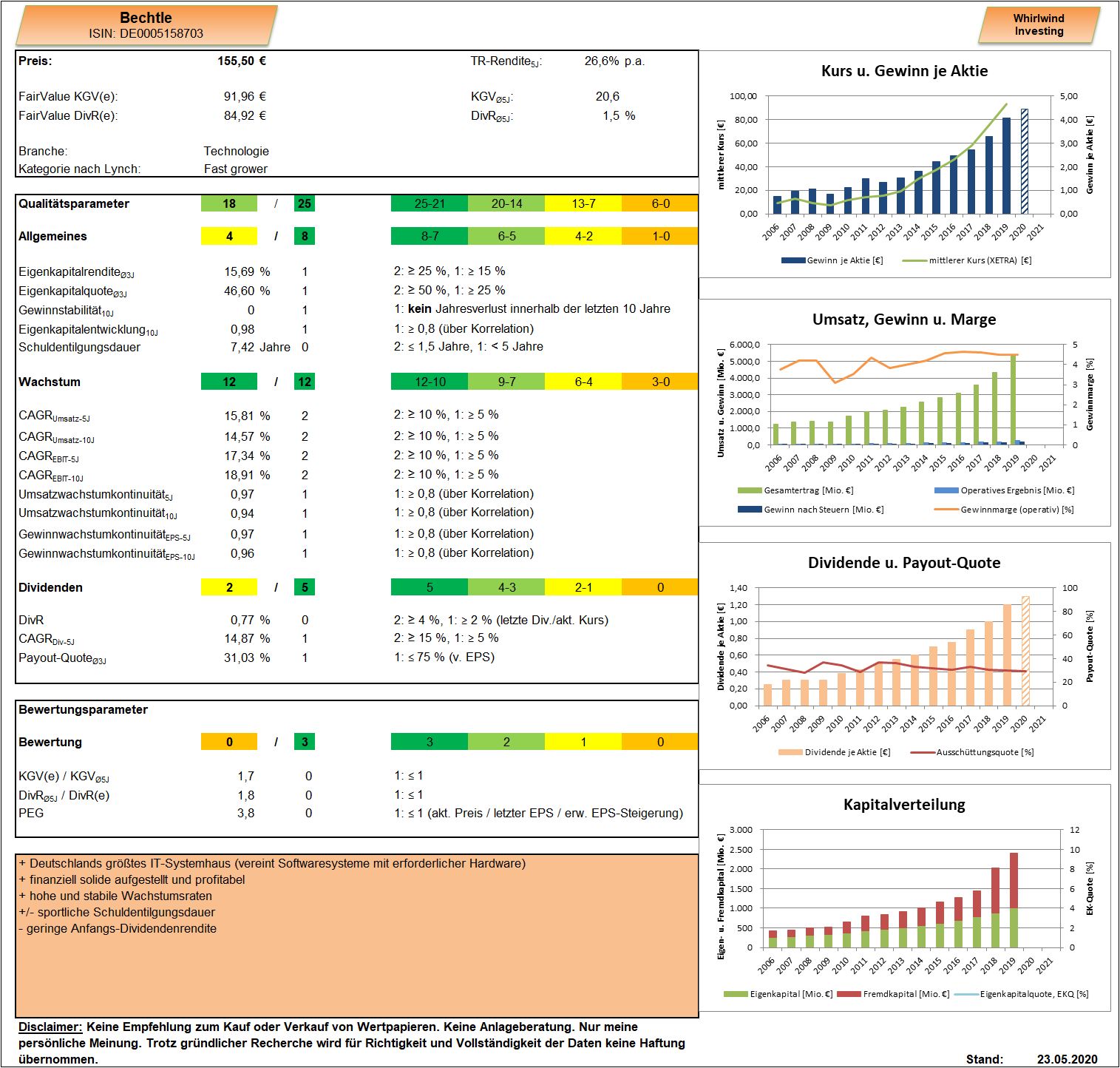Screen dimensions: 1120x1068
Task: Click the 4-2 range cell
Action: 583,236
